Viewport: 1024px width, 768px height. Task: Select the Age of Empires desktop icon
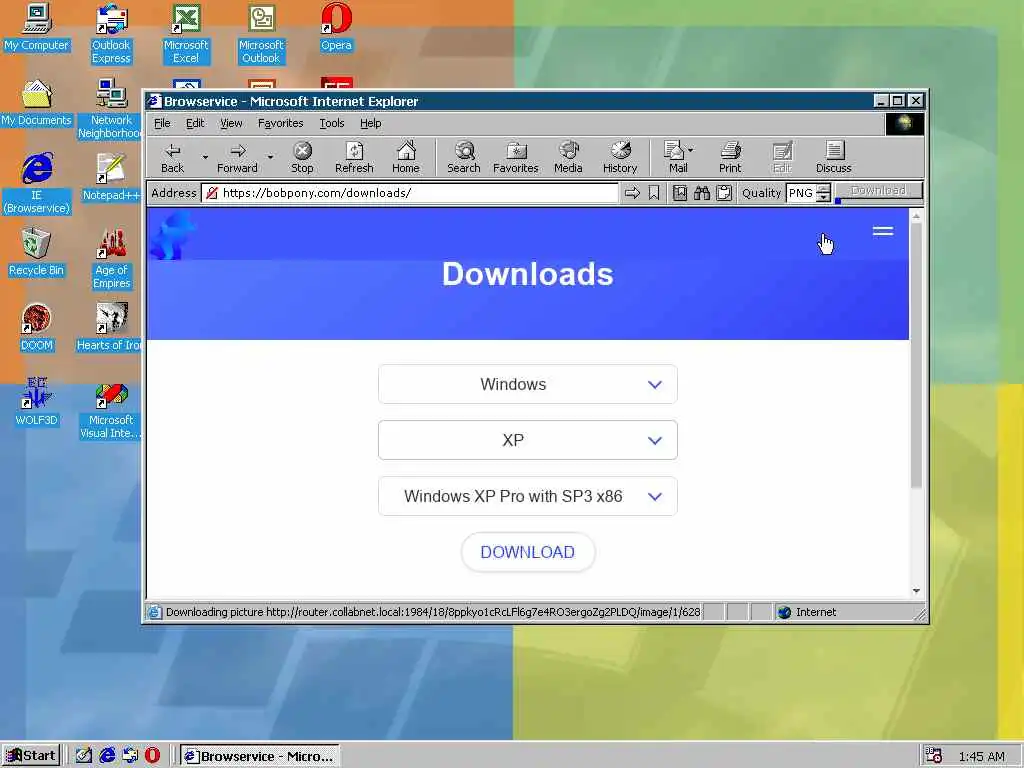pos(112,259)
